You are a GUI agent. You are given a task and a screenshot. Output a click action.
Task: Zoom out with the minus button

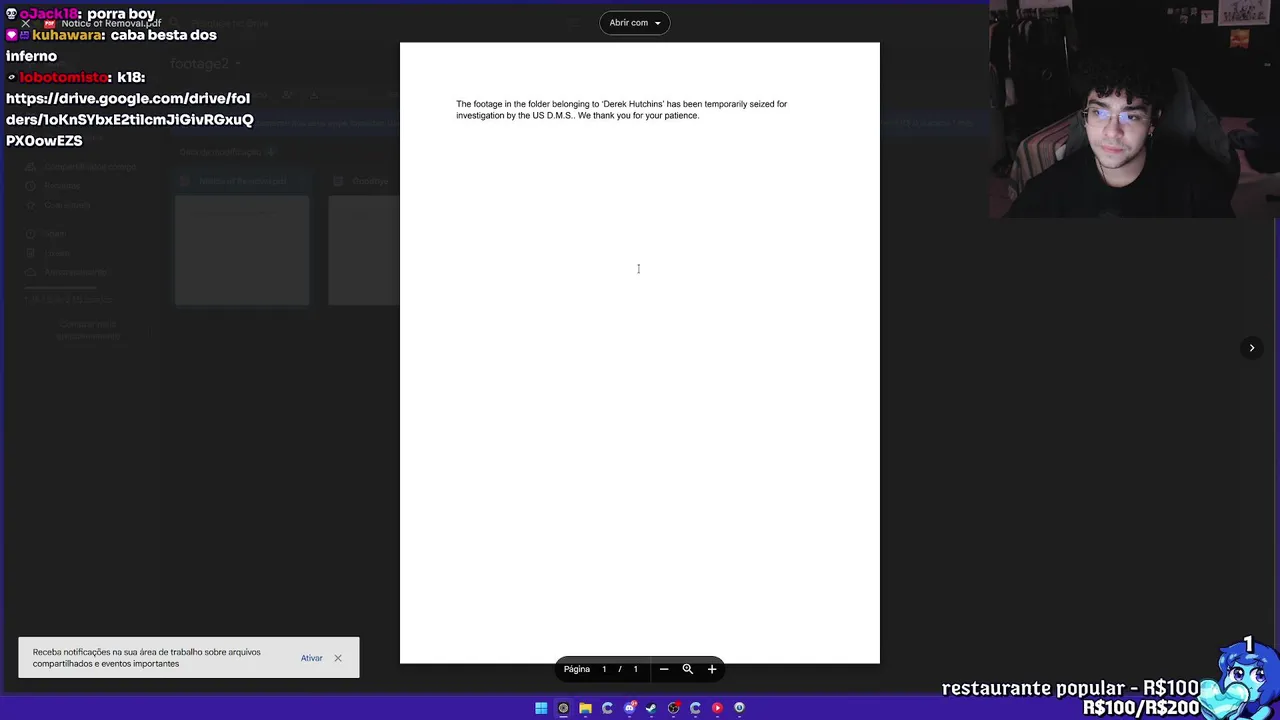coord(663,669)
